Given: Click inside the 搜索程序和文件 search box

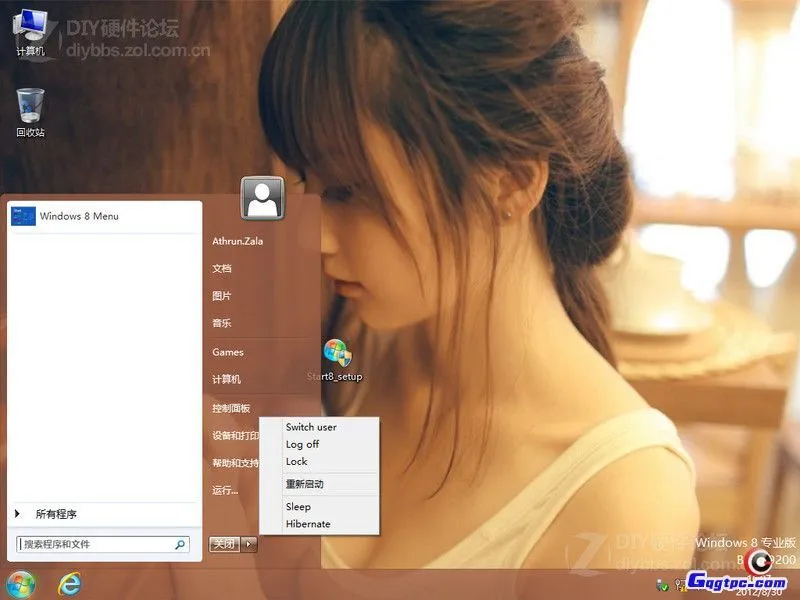Looking at the screenshot, I should pos(90,543).
